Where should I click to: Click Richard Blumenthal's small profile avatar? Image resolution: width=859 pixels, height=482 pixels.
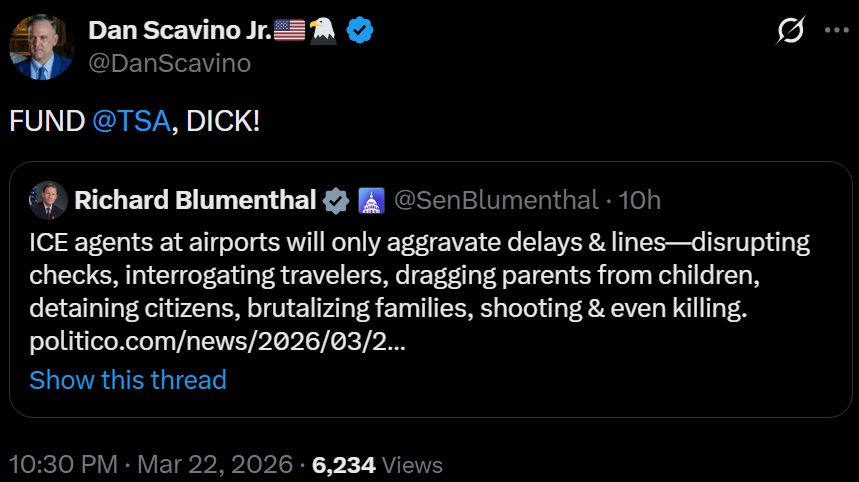(47, 201)
